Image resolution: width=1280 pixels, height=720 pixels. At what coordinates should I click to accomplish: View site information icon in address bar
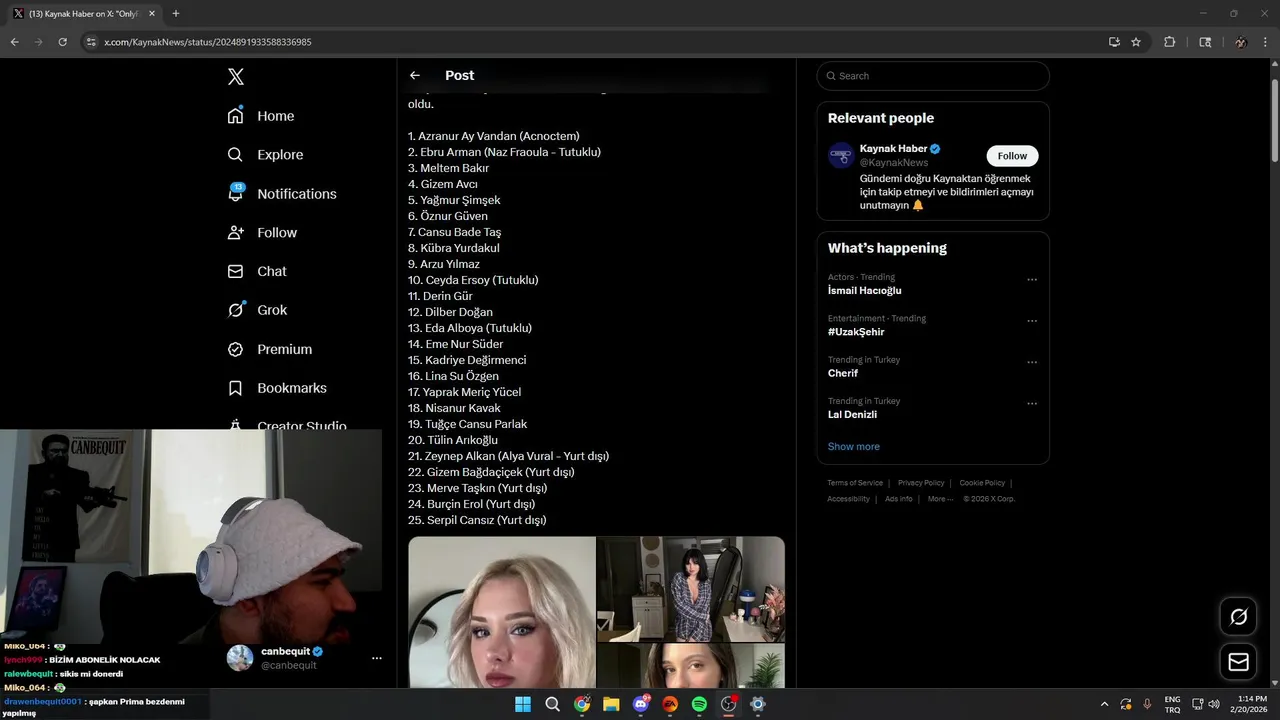point(90,42)
